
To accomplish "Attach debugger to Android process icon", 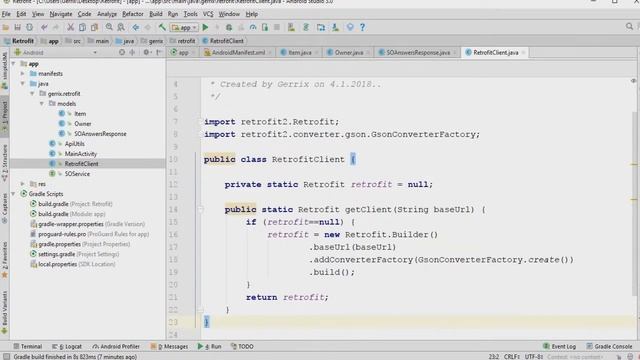I will pyautogui.click(x=265, y=27).
